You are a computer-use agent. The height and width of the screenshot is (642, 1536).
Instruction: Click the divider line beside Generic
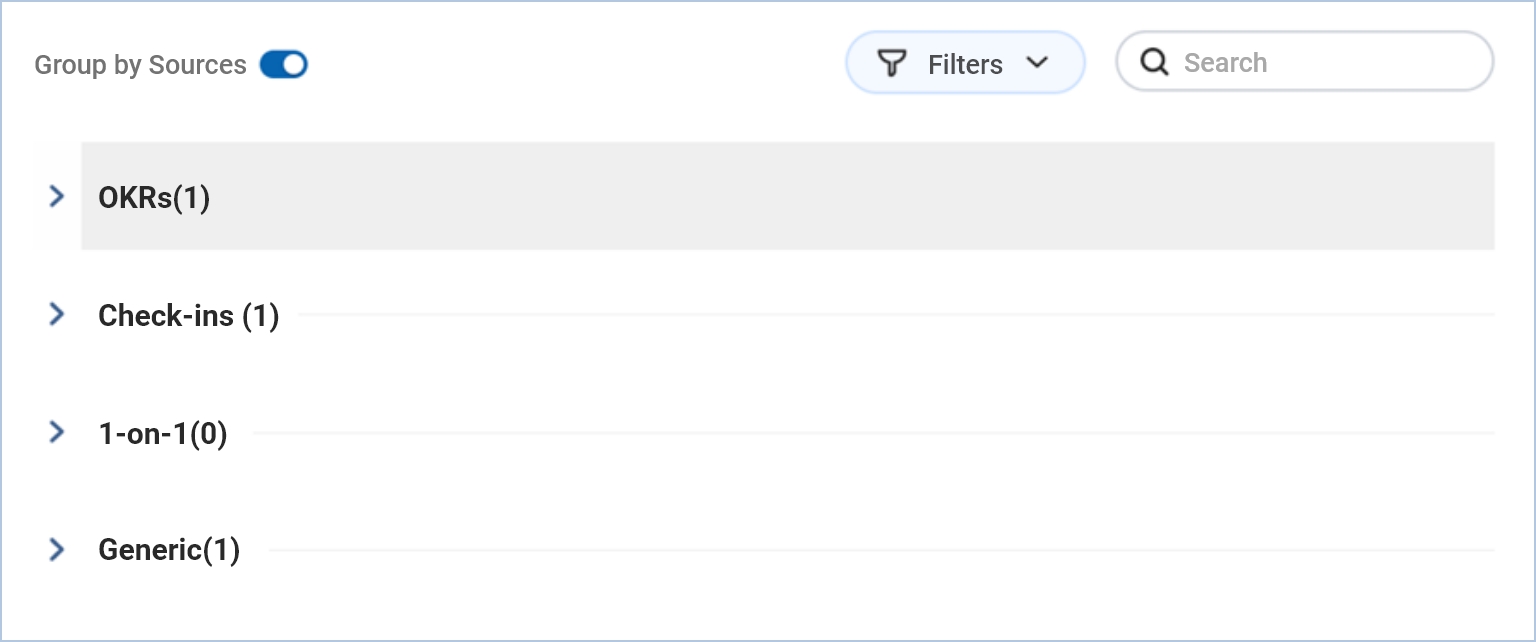(x=880, y=550)
